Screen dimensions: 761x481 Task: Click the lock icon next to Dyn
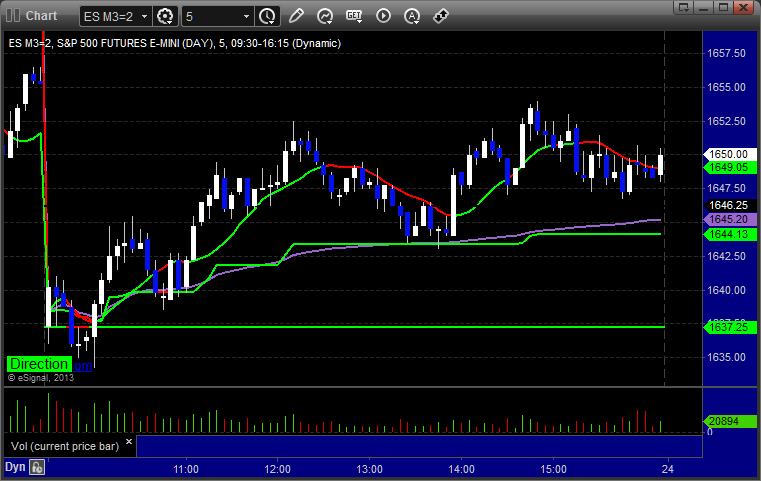tap(37, 466)
